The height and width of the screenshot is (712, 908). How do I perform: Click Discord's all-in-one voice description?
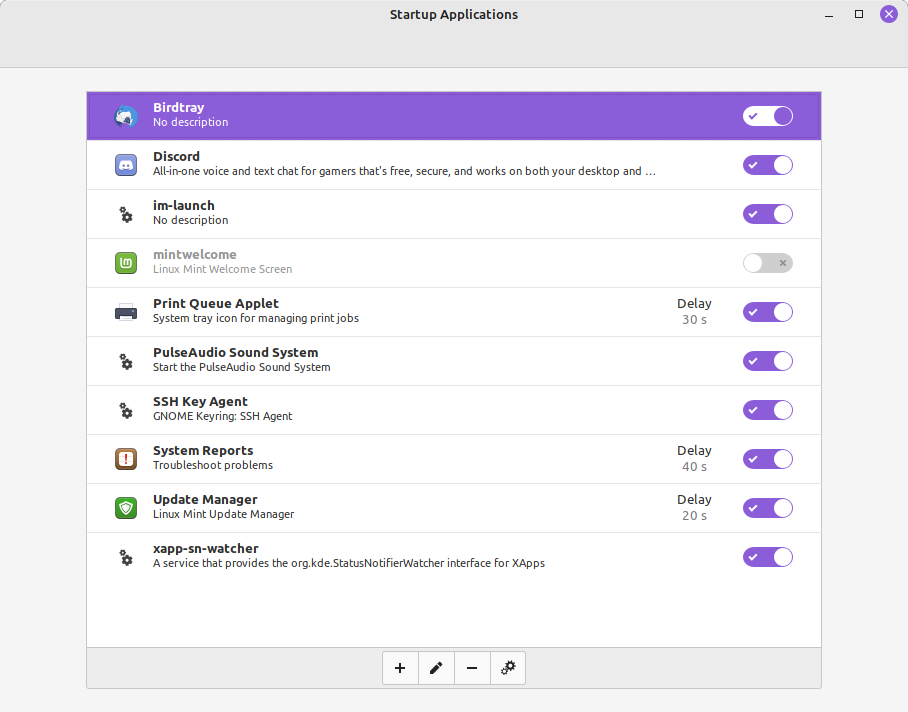404,171
